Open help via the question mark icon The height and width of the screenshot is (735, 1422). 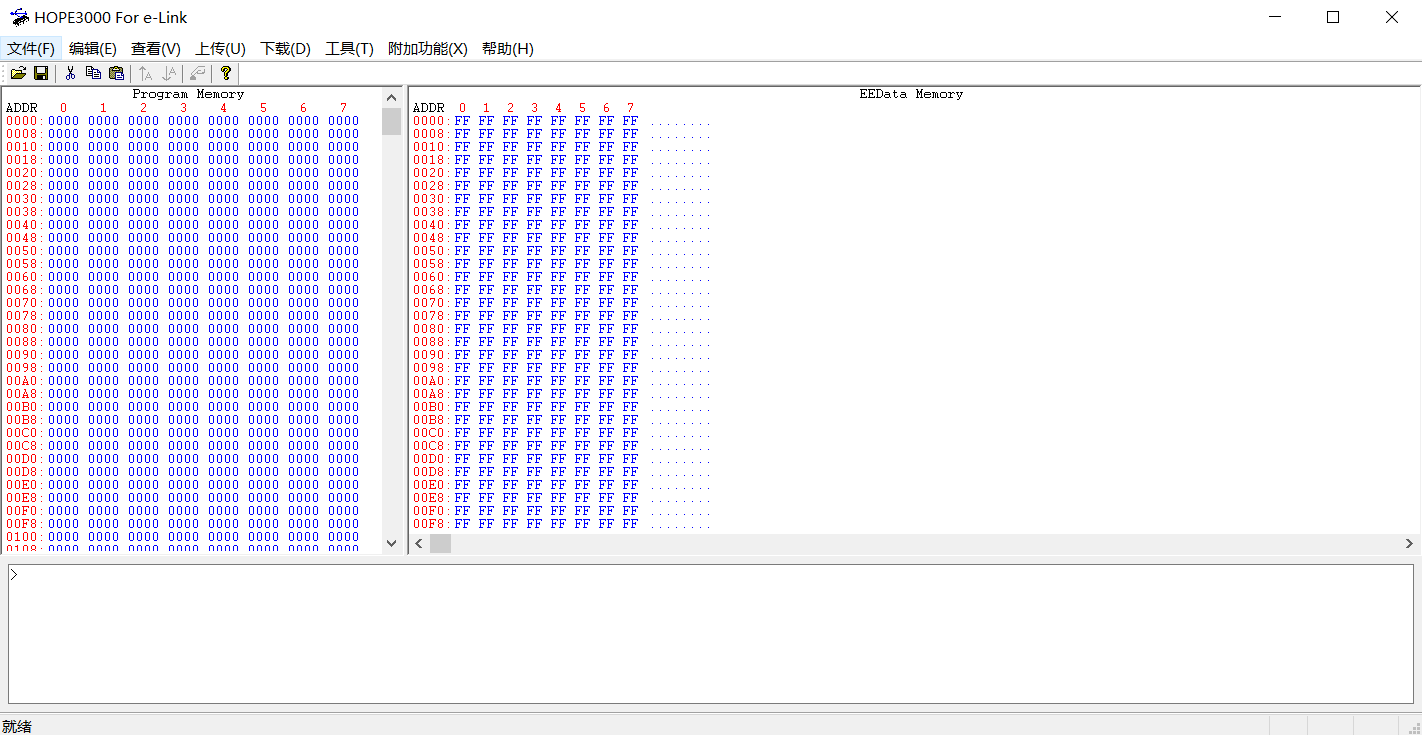click(226, 73)
